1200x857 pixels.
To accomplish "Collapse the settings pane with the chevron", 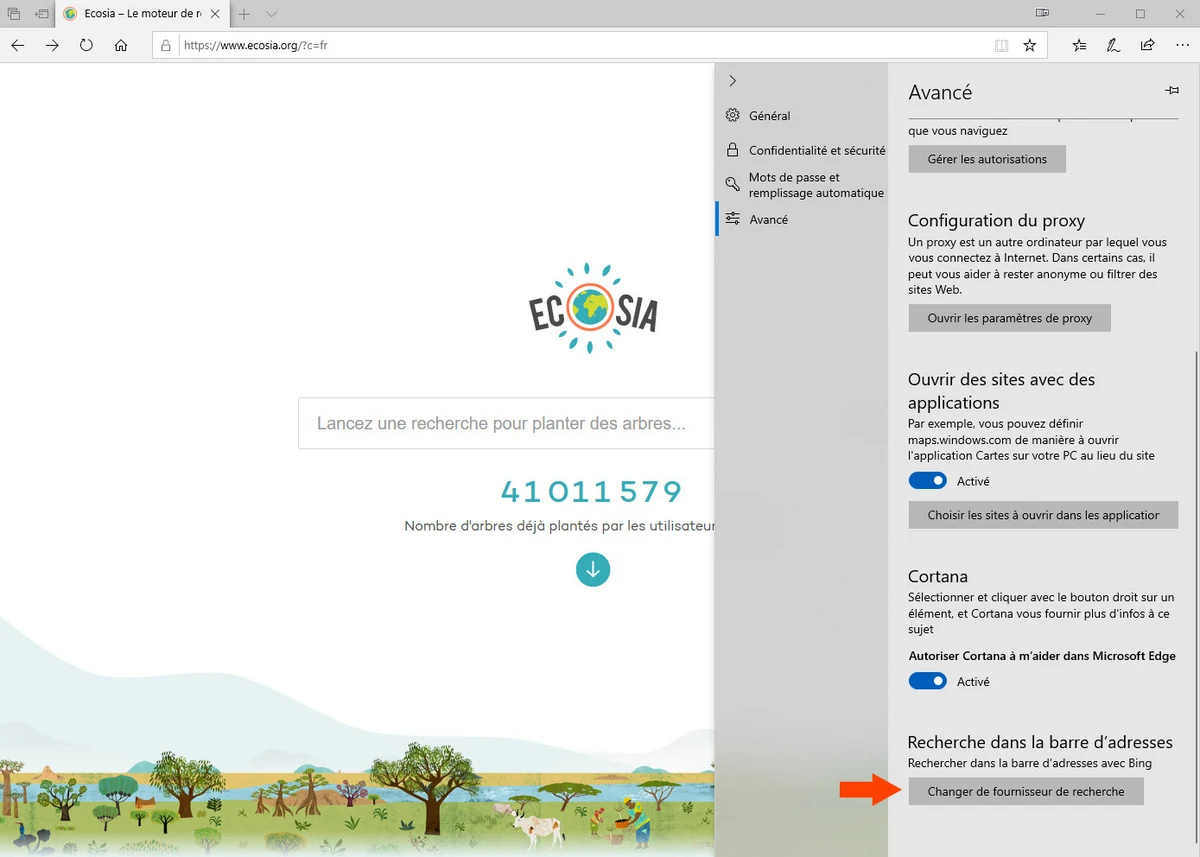I will [x=733, y=81].
